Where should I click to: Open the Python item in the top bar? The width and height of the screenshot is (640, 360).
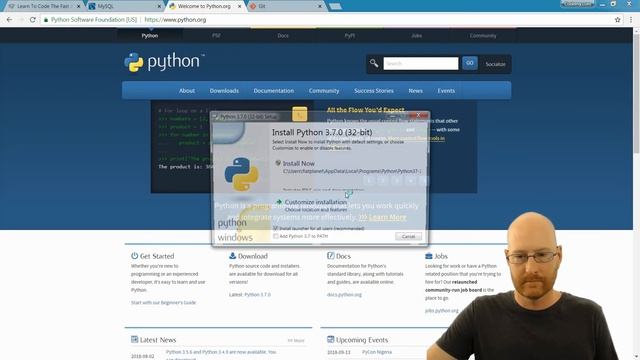click(x=150, y=36)
